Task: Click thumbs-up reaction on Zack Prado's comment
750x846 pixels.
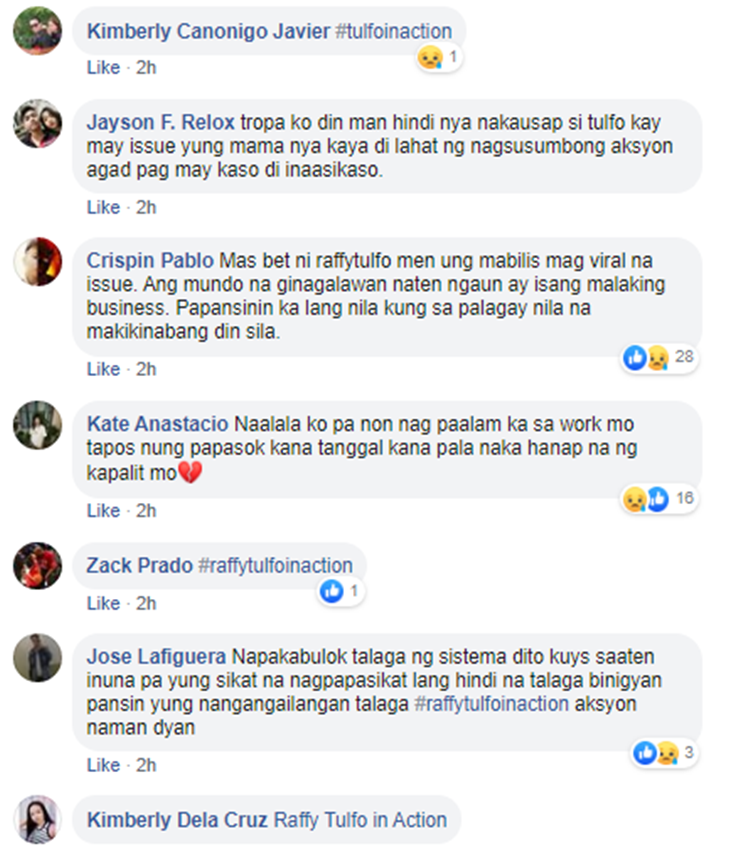Action: click(x=331, y=591)
